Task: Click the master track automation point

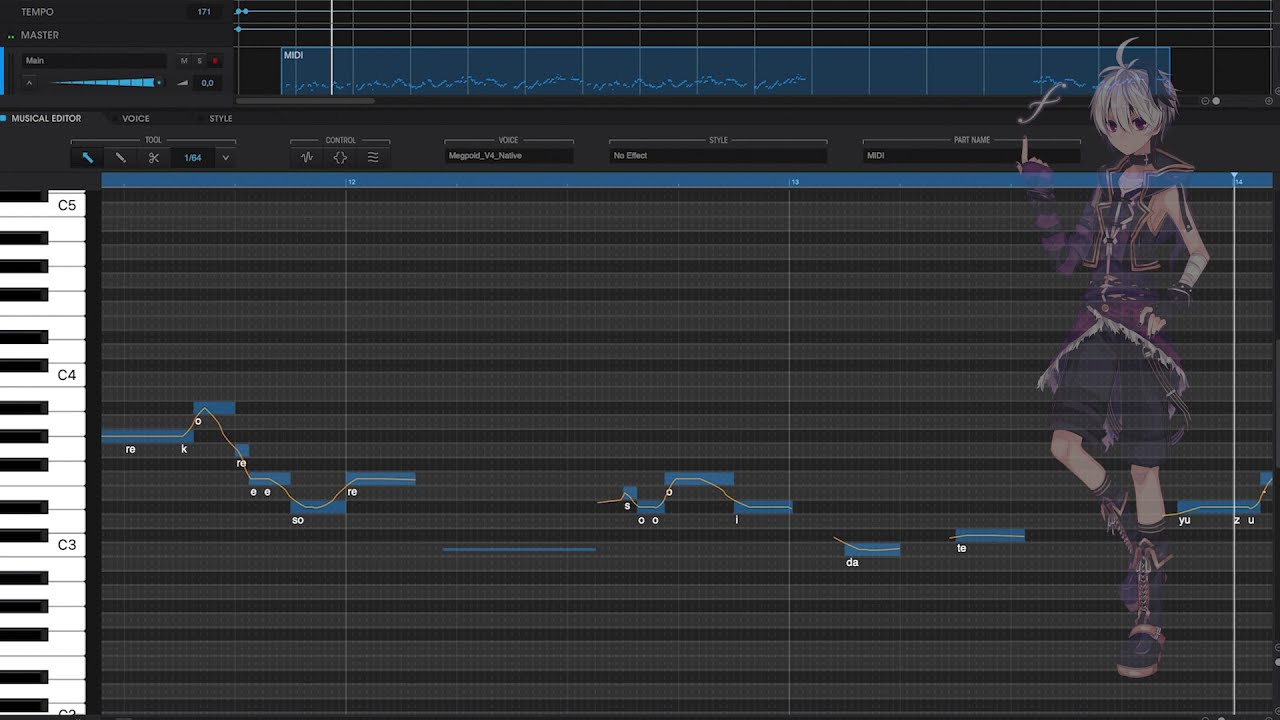Action: coord(238,30)
